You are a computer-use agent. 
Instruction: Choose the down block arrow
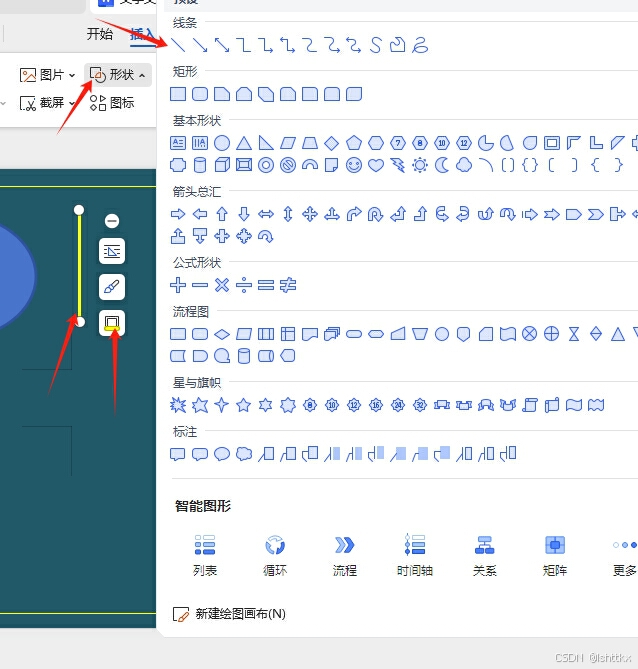click(x=244, y=214)
